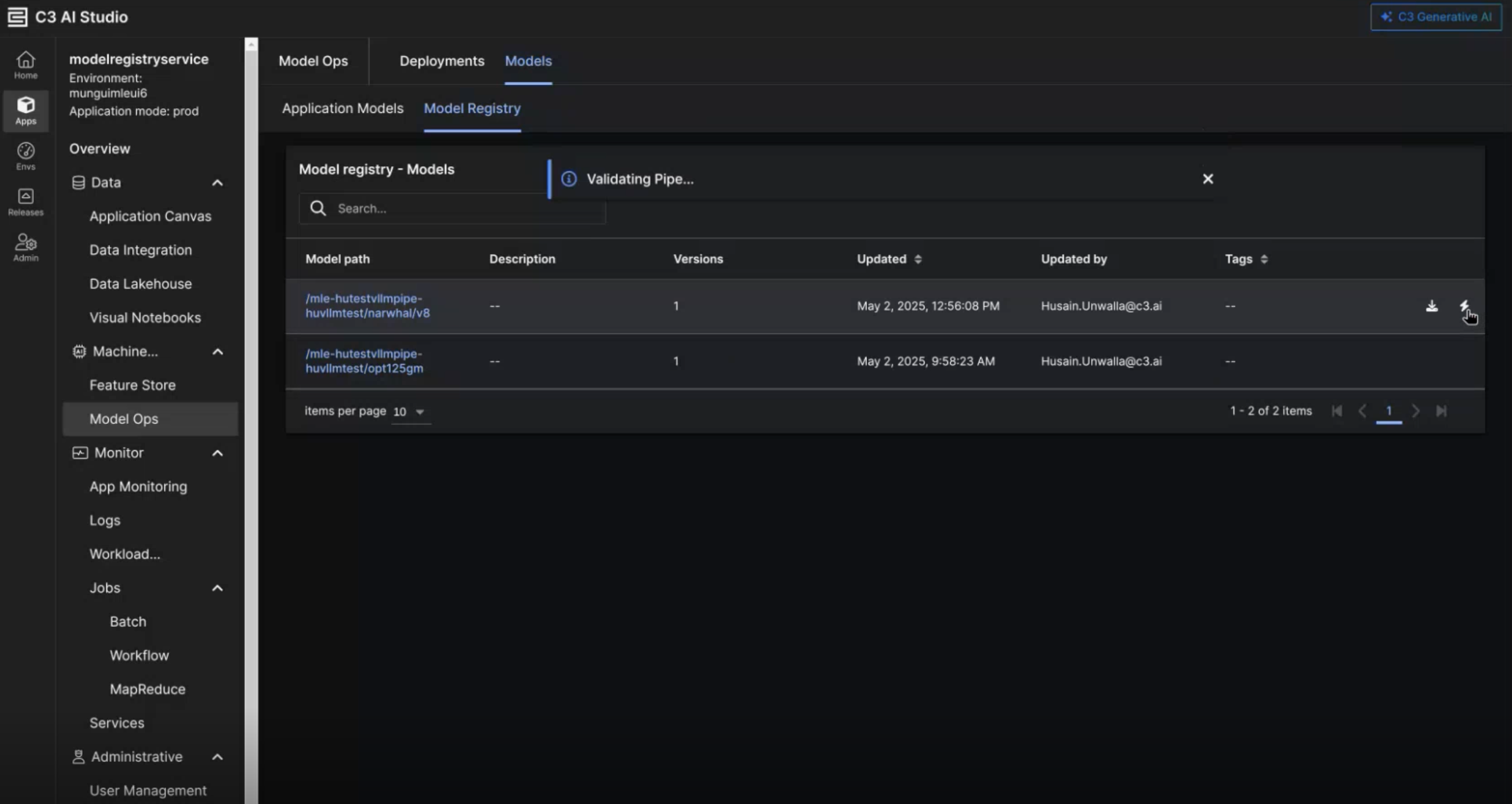Switch to Application Models tab
1512x804 pixels.
342,109
